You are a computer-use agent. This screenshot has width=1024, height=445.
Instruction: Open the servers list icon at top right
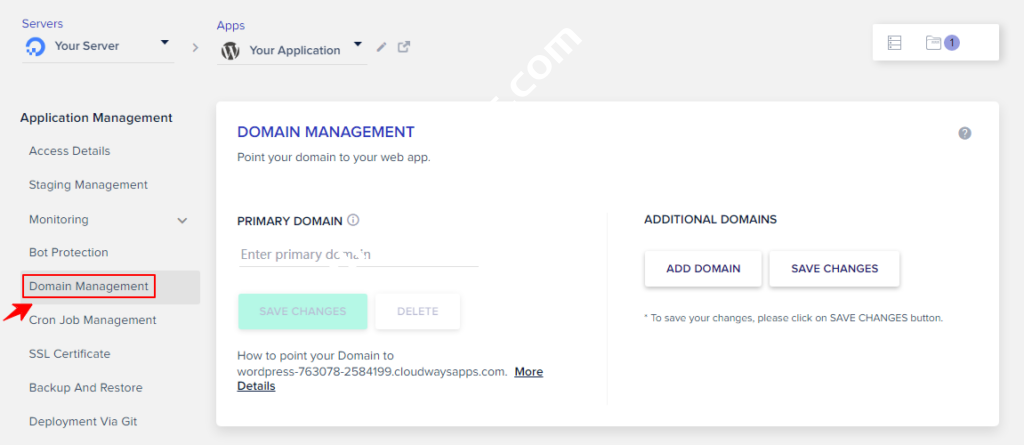point(895,43)
